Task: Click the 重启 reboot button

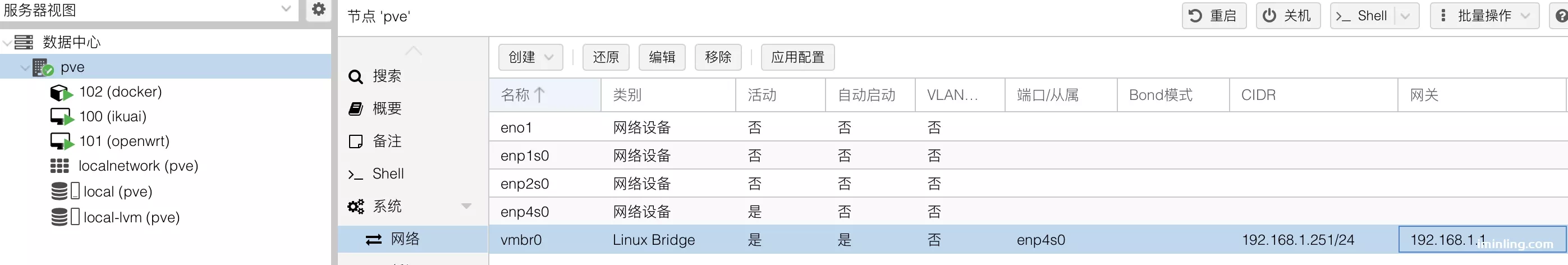Action: pyautogui.click(x=1214, y=16)
